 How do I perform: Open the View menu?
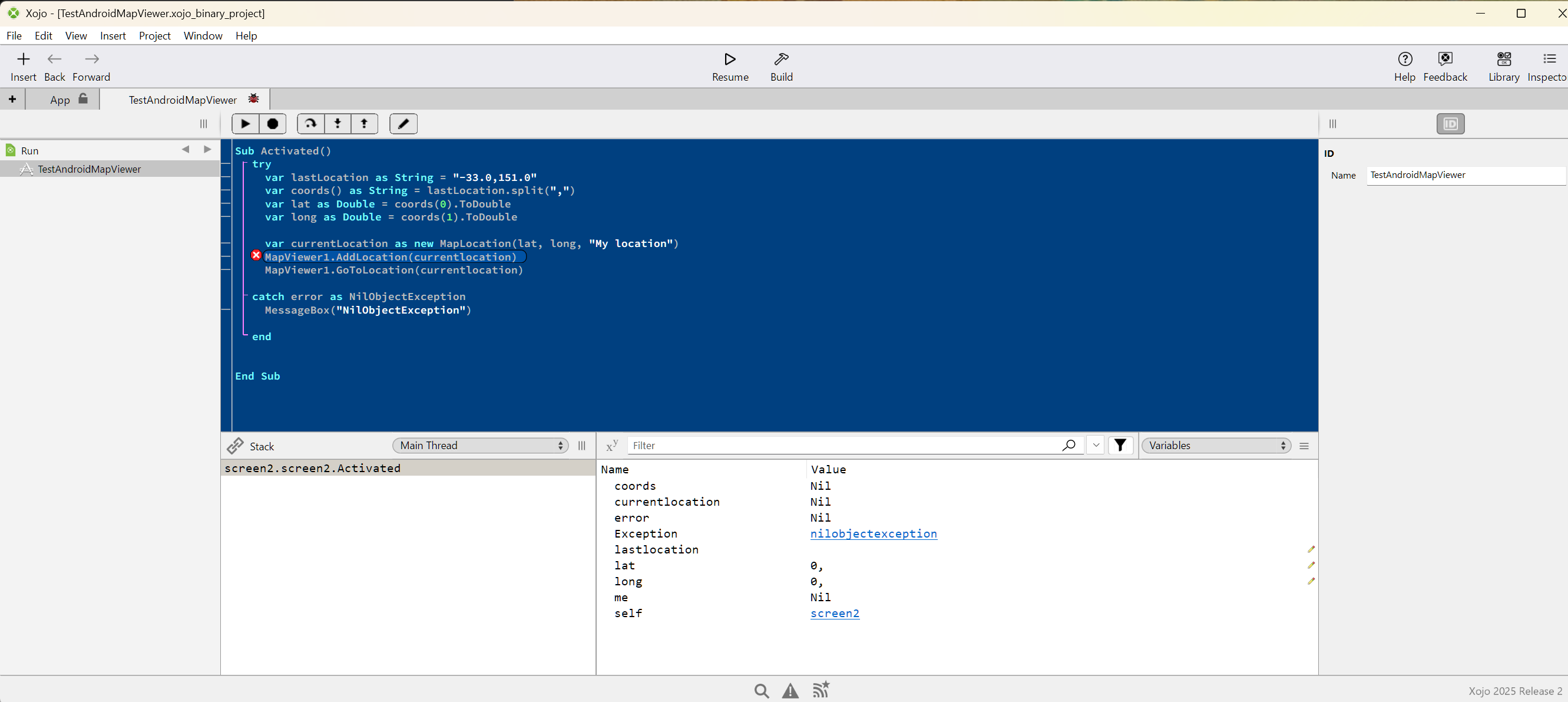[75, 35]
